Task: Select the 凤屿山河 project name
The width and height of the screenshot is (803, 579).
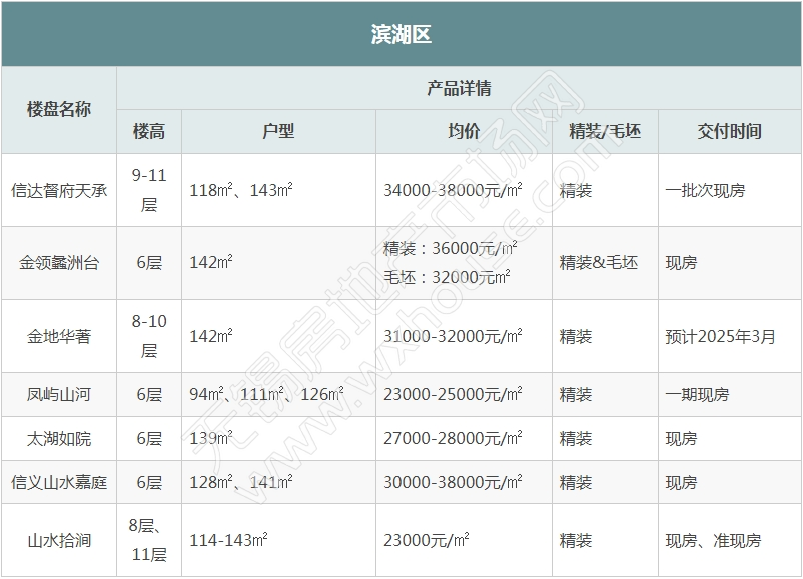Action: pyautogui.click(x=59, y=395)
